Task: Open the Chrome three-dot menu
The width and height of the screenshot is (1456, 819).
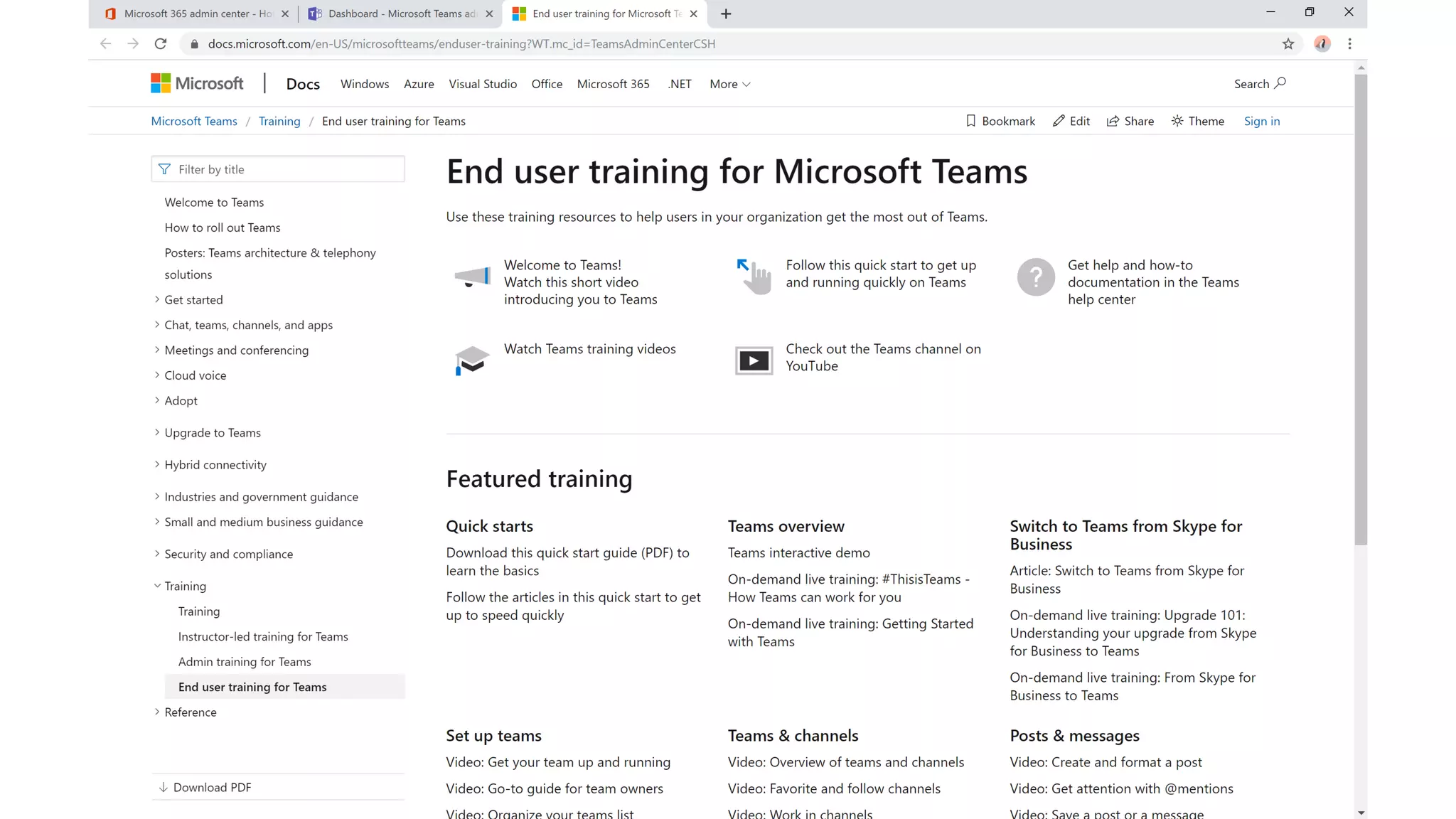Action: click(x=1349, y=44)
